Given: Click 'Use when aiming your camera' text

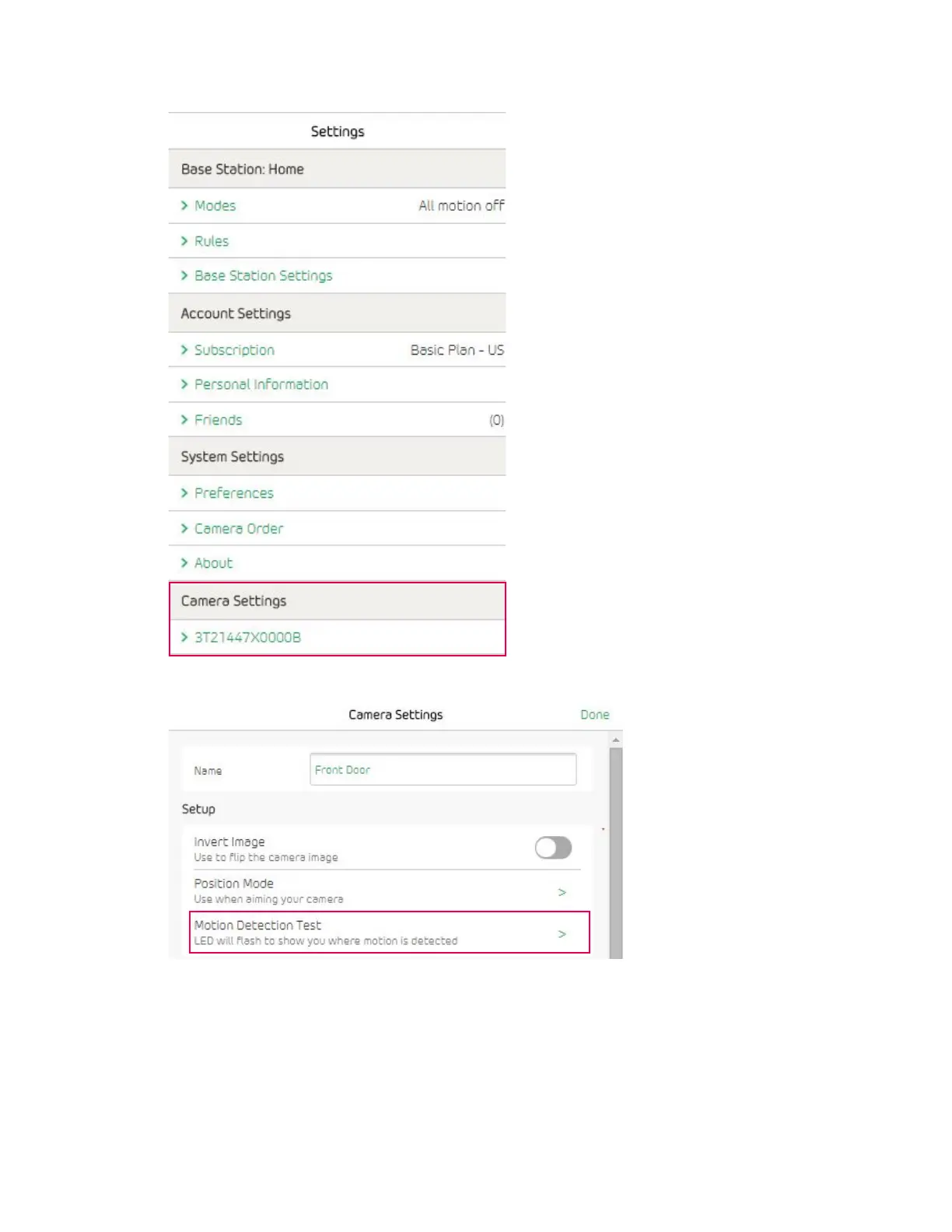Looking at the screenshot, I should pos(268,899).
